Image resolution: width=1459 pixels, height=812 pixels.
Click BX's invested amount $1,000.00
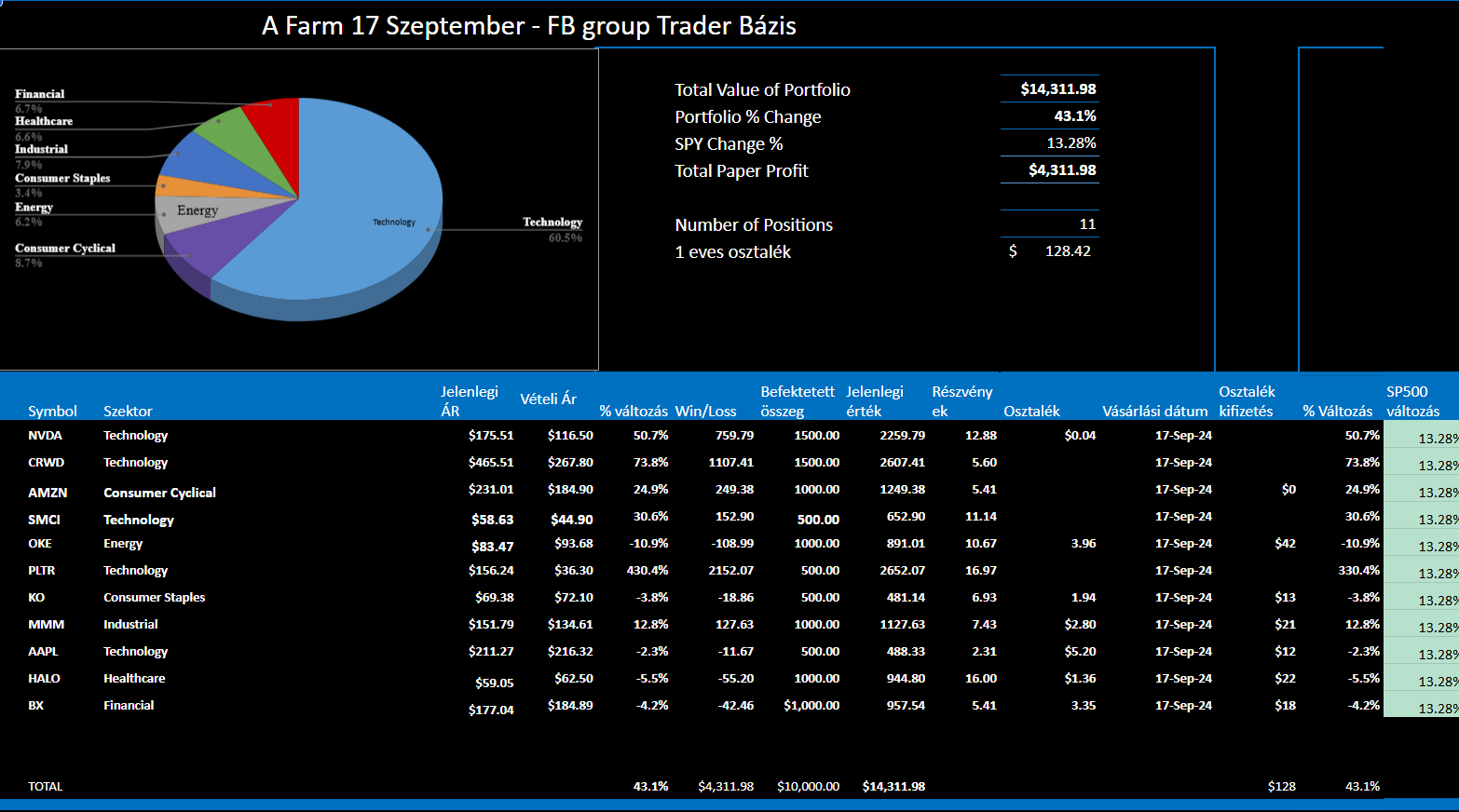811,706
